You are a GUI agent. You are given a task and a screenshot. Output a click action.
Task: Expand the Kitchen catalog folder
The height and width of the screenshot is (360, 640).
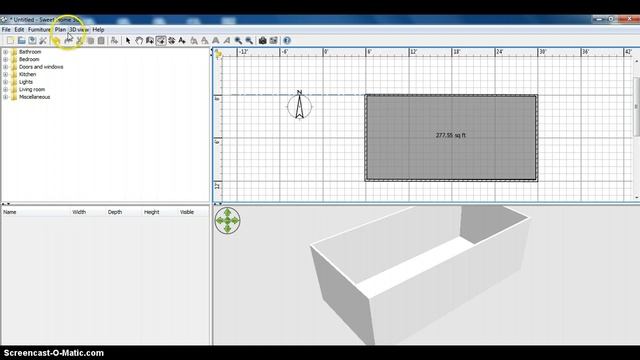6,74
